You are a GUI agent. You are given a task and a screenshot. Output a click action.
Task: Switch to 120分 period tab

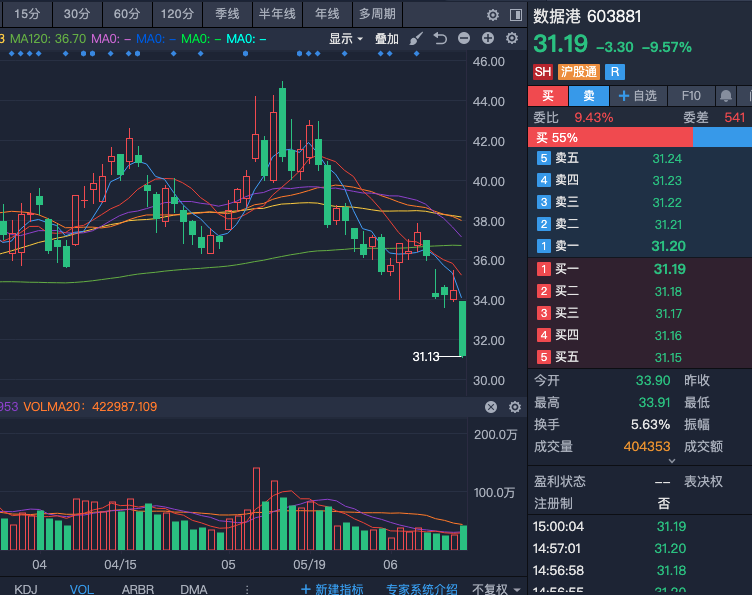click(177, 14)
